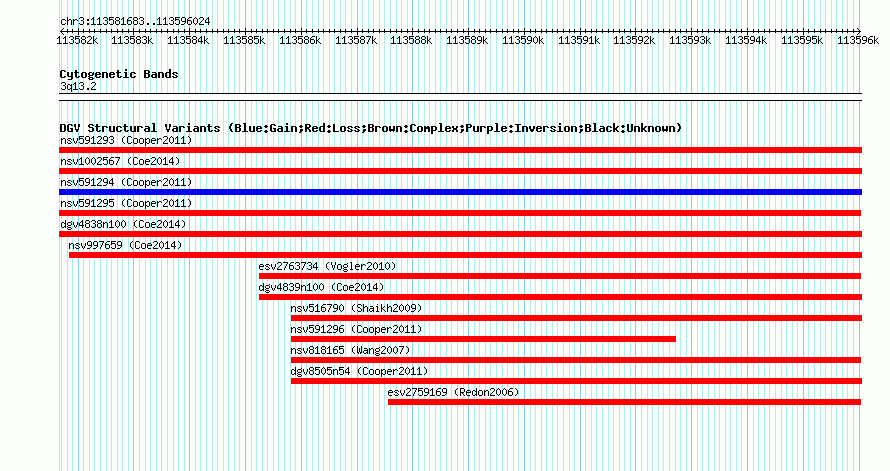Select esv2763734 (Vogler2010) label
This screenshot has width=890, height=471.
pyautogui.click(x=327, y=266)
